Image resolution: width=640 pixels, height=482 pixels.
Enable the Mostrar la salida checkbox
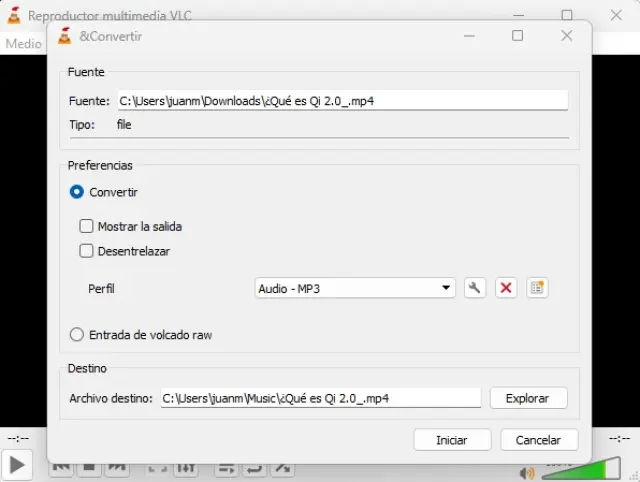(87, 227)
